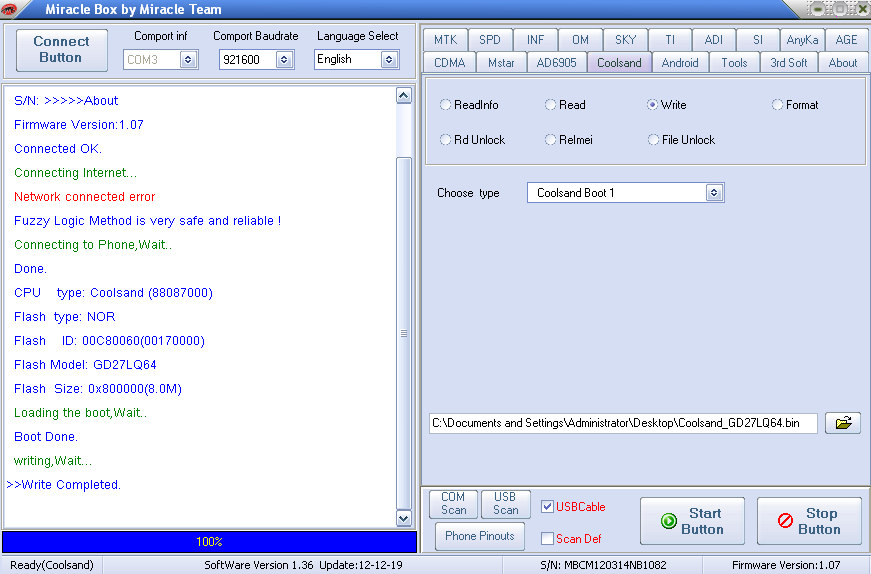
Task: Go to the About tab
Action: (843, 63)
